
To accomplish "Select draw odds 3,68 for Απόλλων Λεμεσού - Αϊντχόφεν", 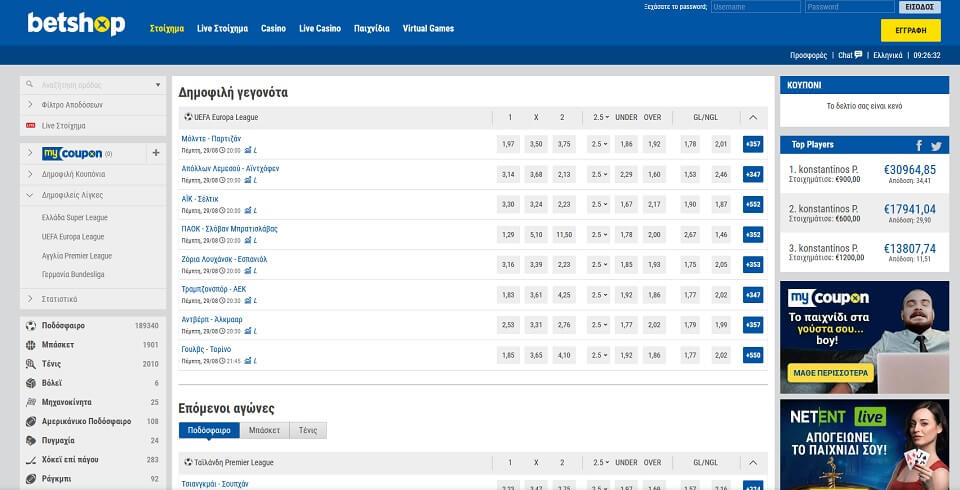I will click(x=536, y=175).
